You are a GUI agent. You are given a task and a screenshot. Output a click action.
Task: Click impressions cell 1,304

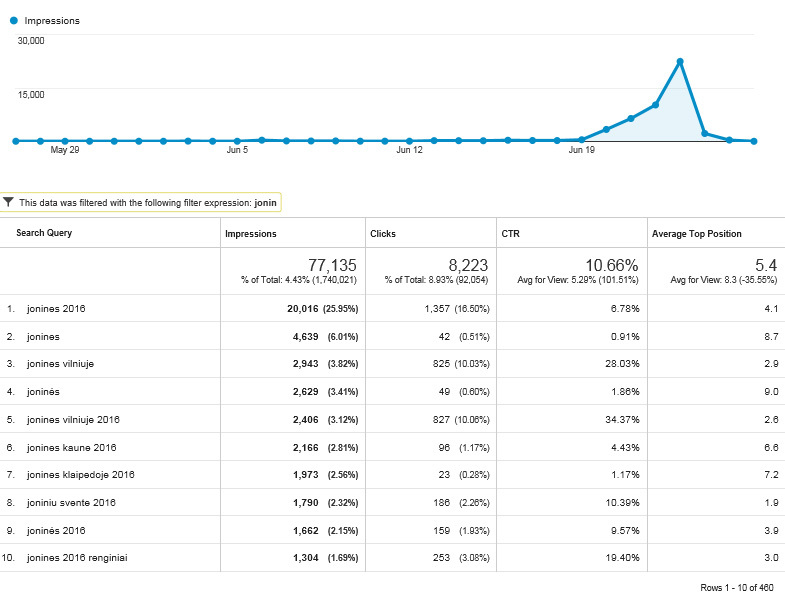(x=306, y=558)
